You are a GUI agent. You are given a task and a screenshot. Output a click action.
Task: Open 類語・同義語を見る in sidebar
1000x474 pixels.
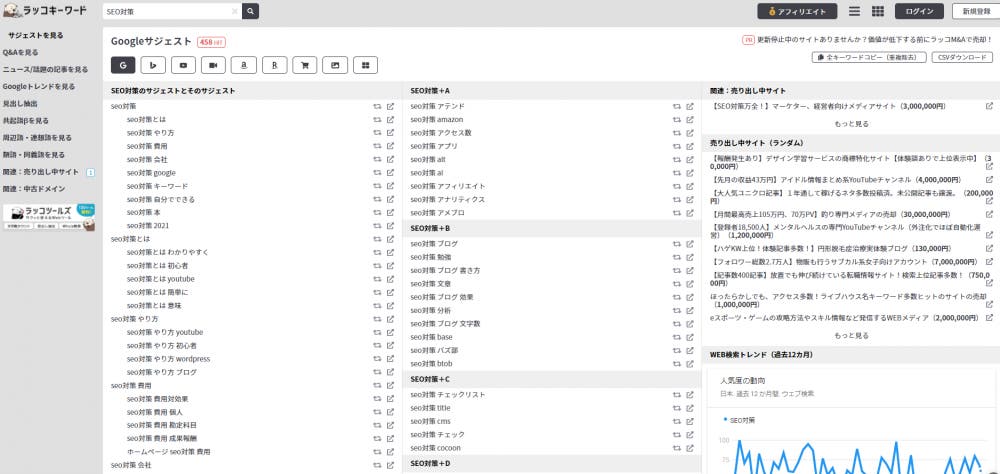point(34,155)
